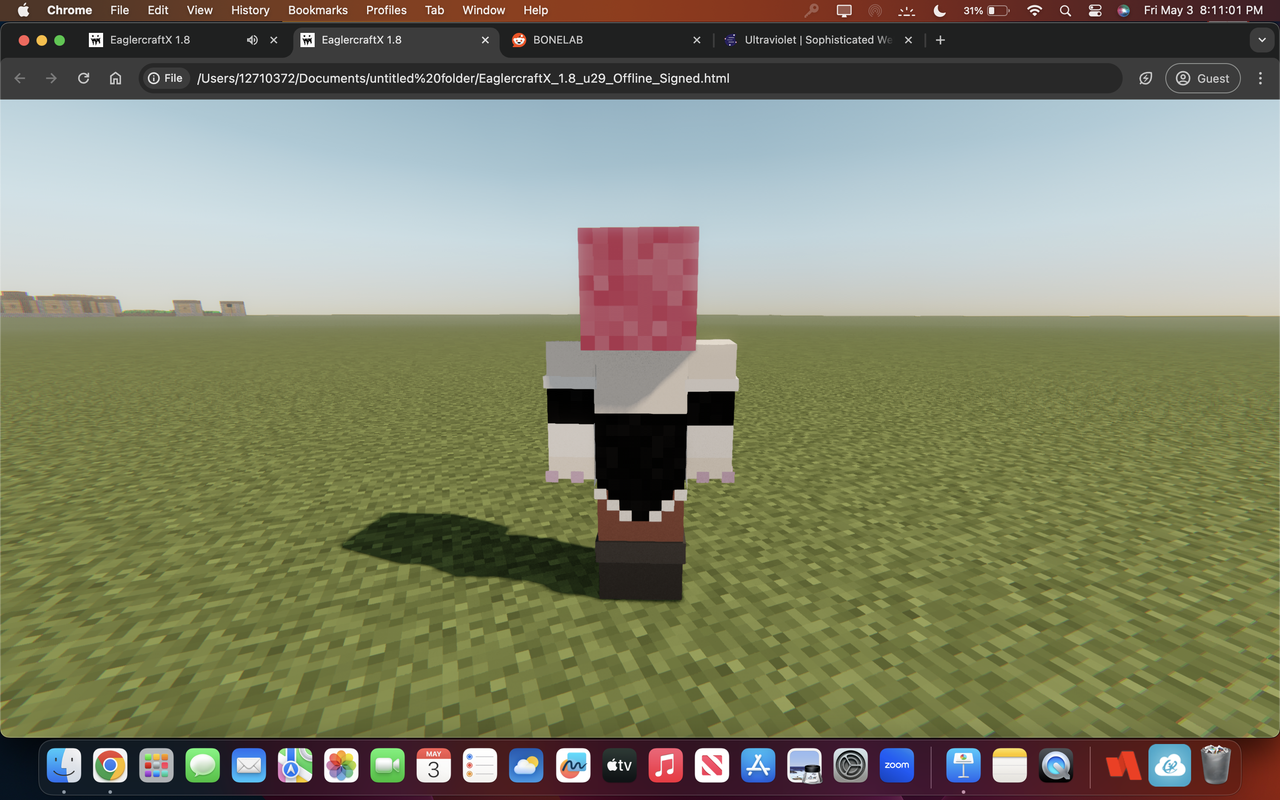Go forward to the next page
Viewport: 1280px width, 800px height.
[x=51, y=78]
